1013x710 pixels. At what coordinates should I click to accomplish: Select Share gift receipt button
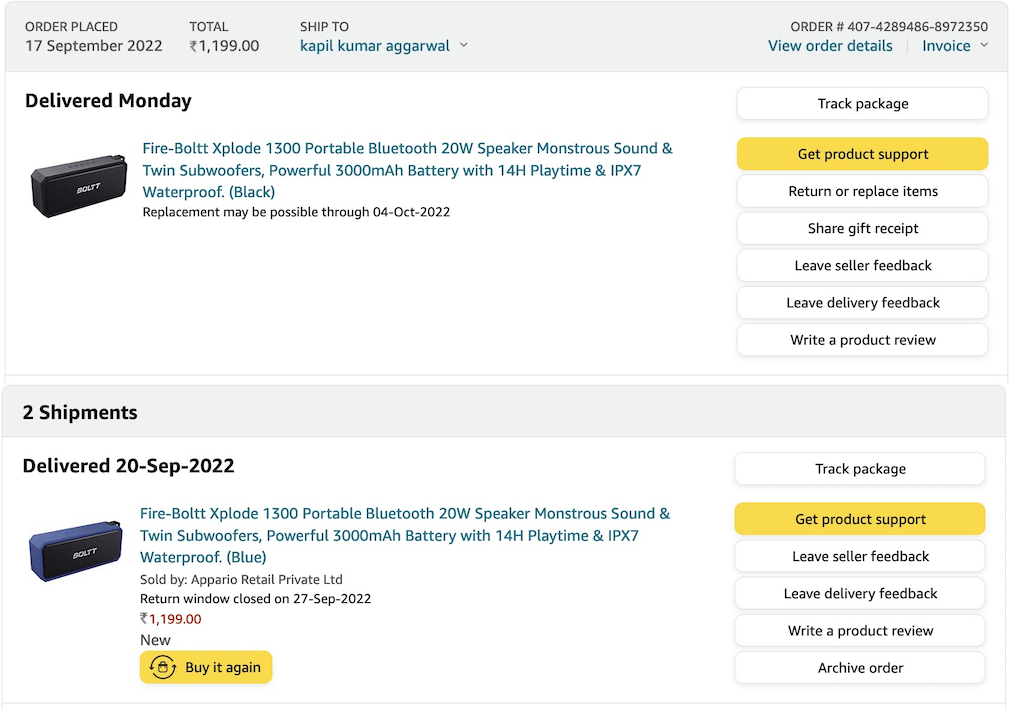tap(862, 228)
